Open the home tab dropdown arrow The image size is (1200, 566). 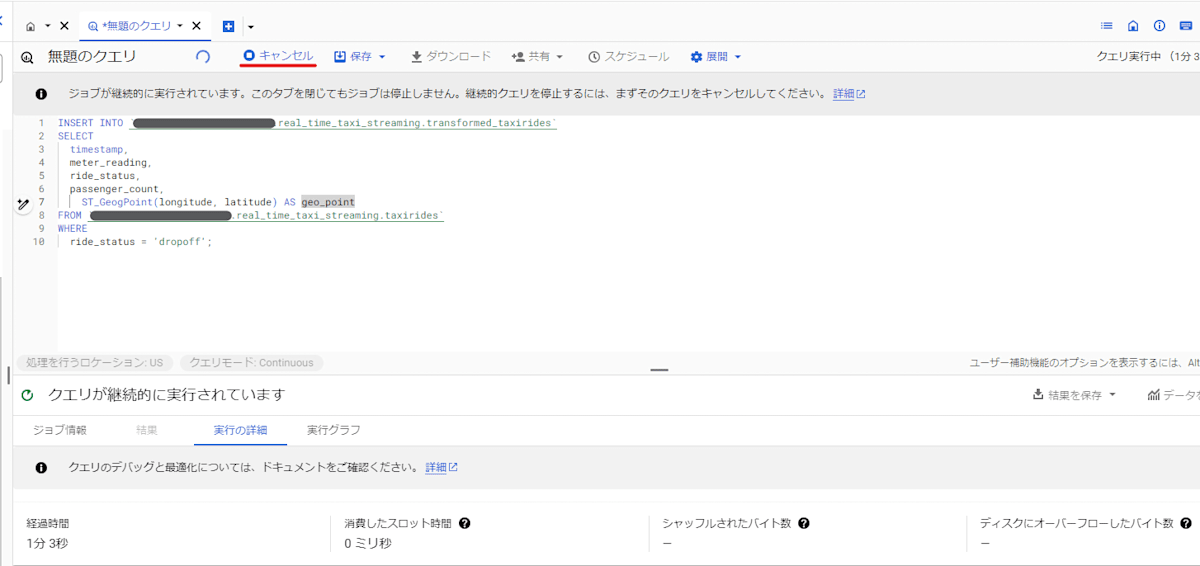tap(47, 26)
